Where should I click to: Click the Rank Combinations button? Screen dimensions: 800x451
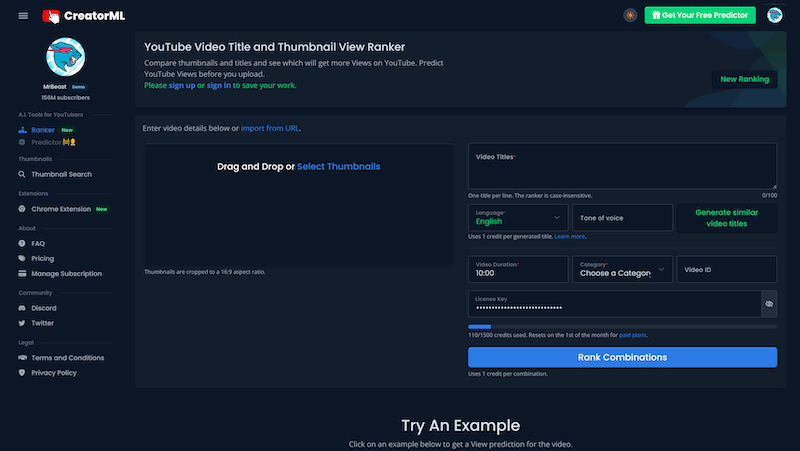622,357
